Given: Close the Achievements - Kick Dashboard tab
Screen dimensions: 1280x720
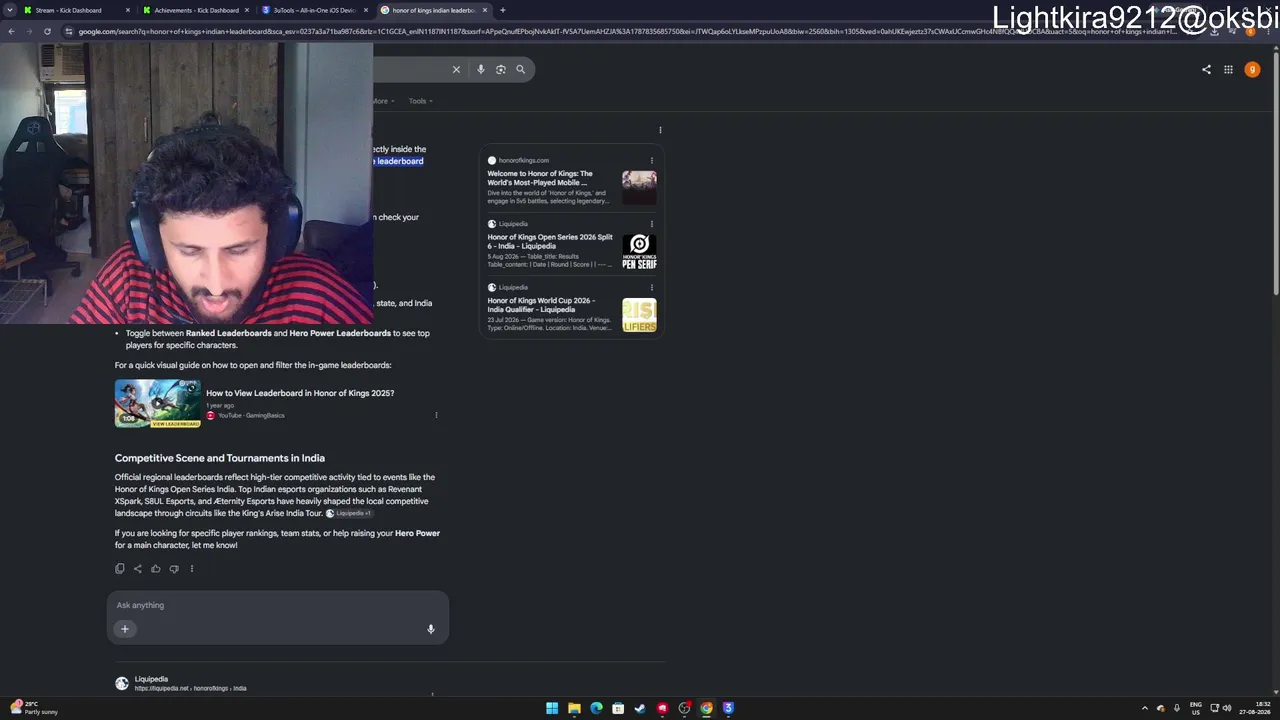Looking at the screenshot, I should point(247,10).
